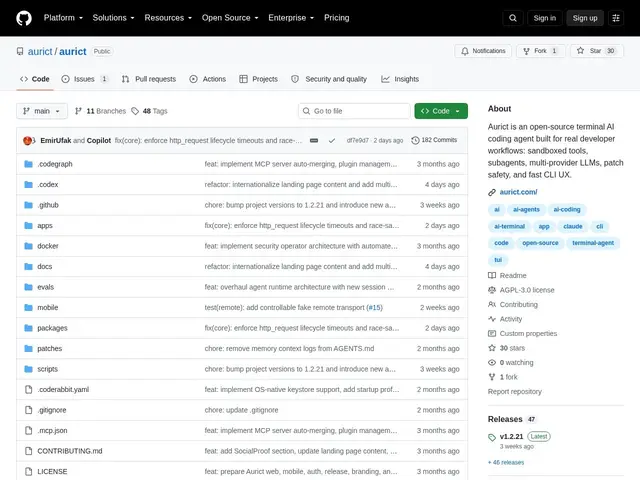Expand the Resources menu
This screenshot has height=480, width=640.
[168, 18]
